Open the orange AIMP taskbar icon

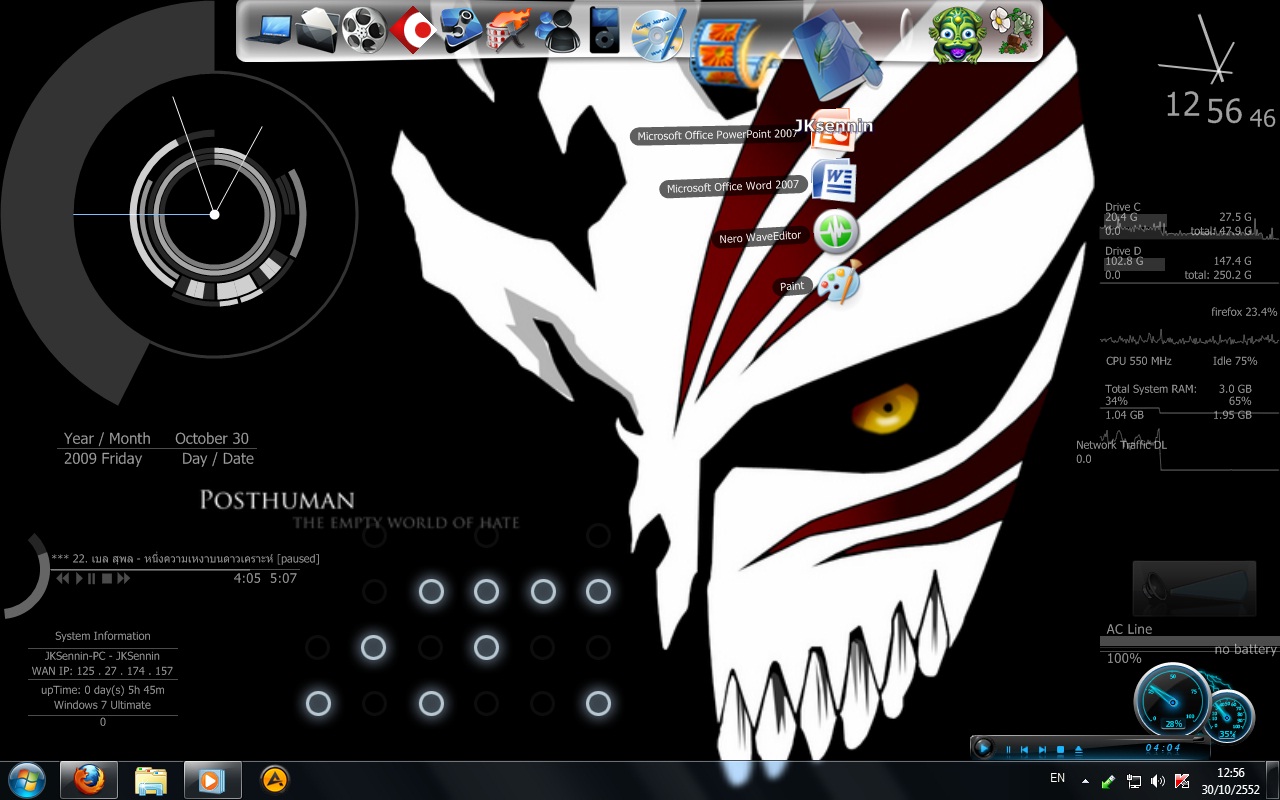point(274,779)
